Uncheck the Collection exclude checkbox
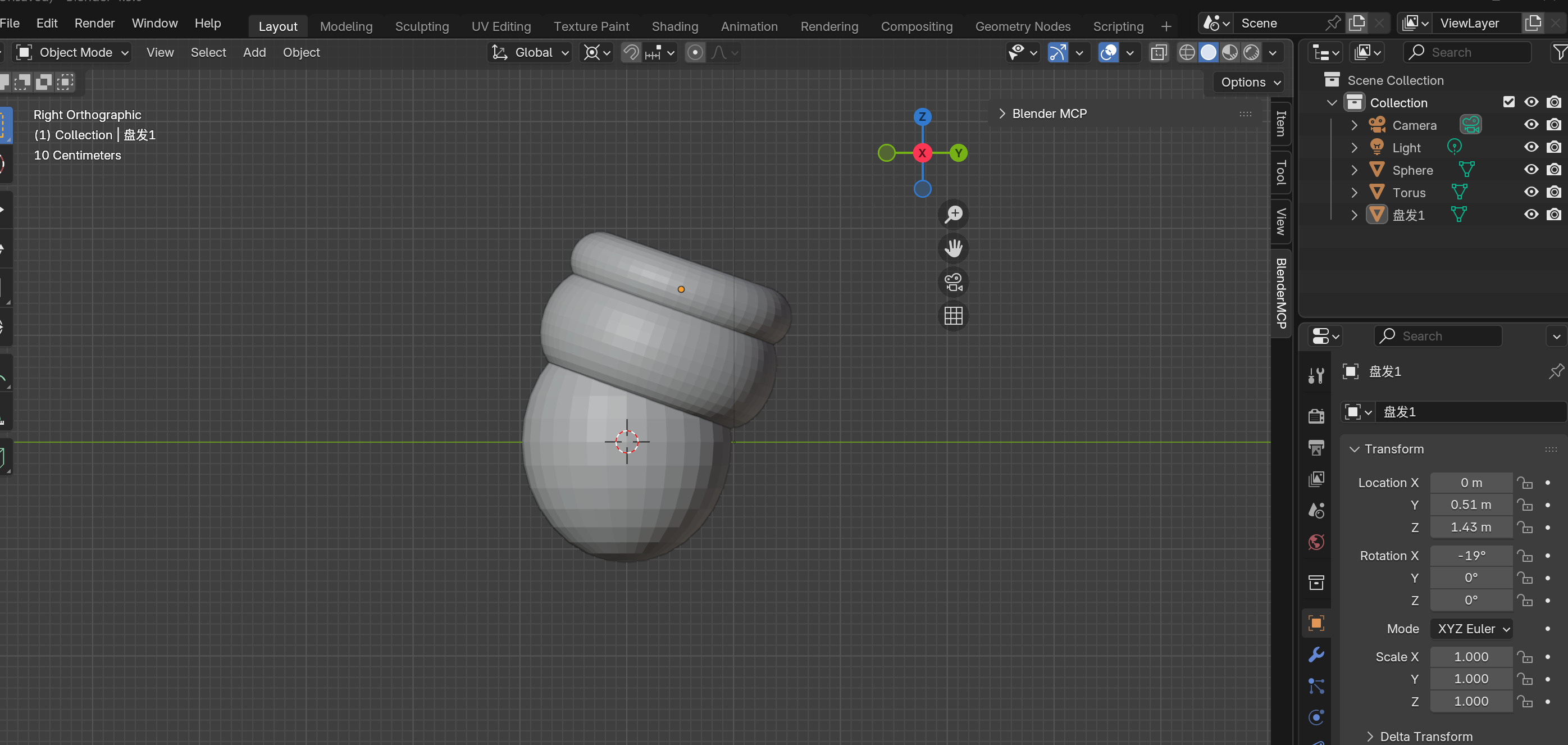Screen dimensions: 1568x745 (1508, 102)
